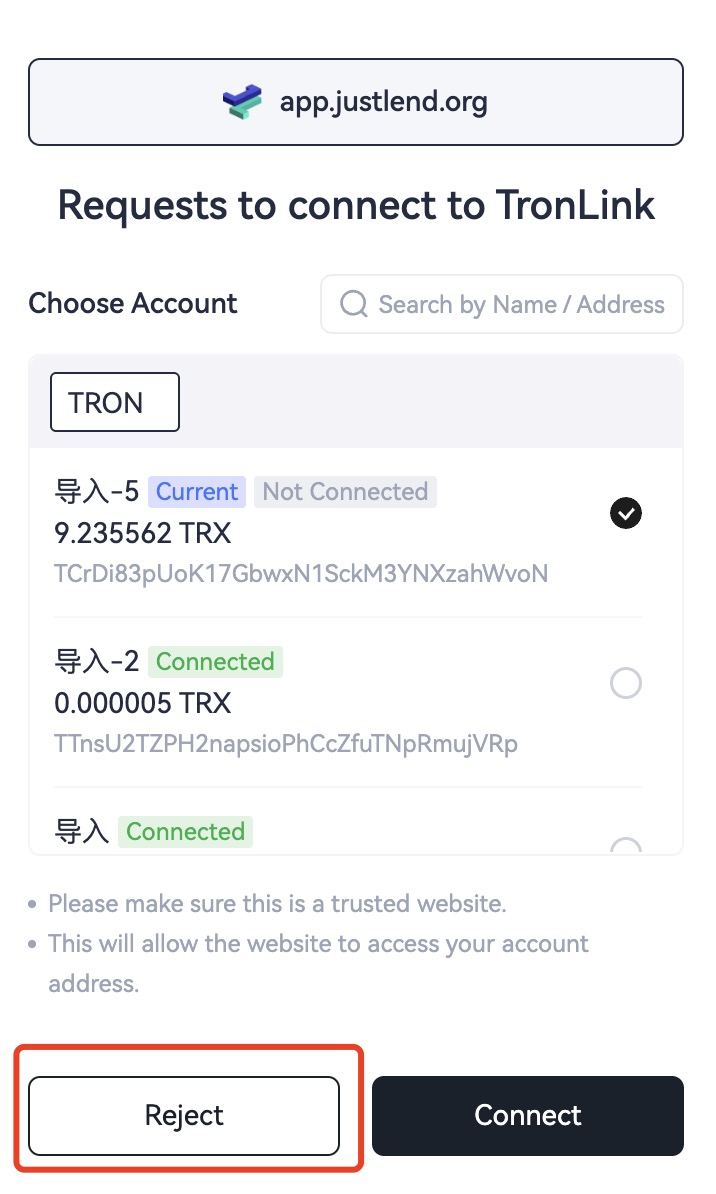
Task: Switch to the TRON network tab
Action: (115, 402)
